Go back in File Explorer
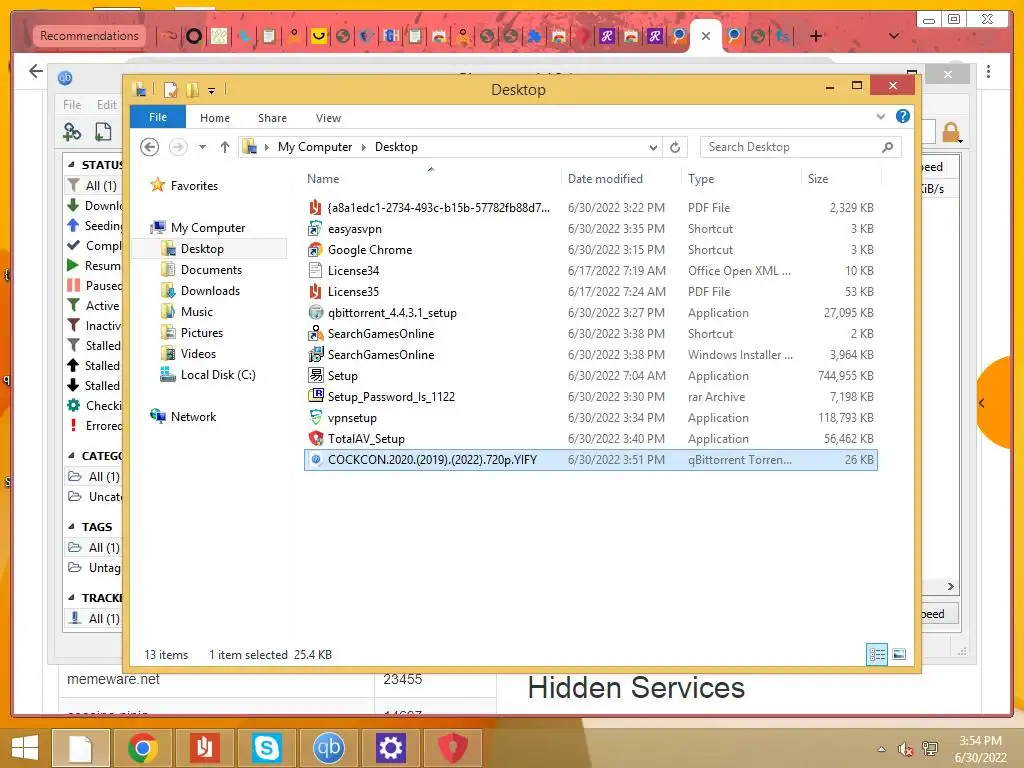 (150, 147)
